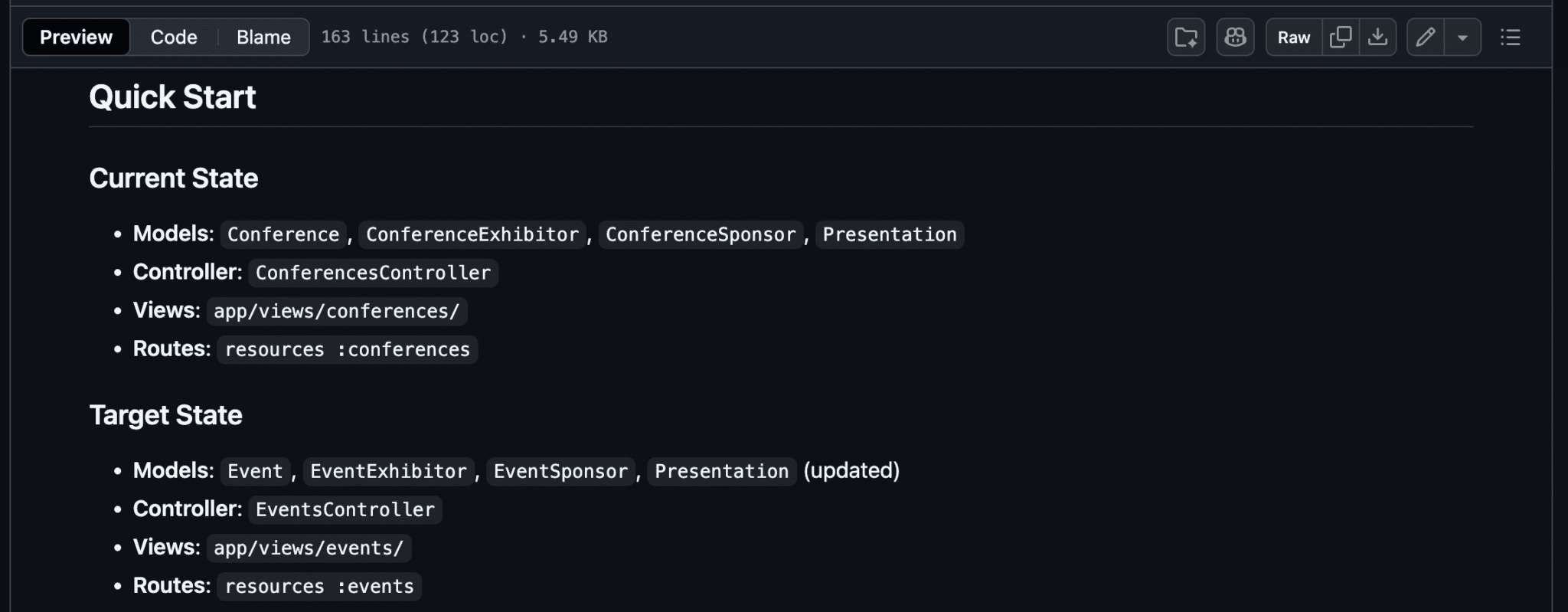Open the document outline

coord(1510,37)
